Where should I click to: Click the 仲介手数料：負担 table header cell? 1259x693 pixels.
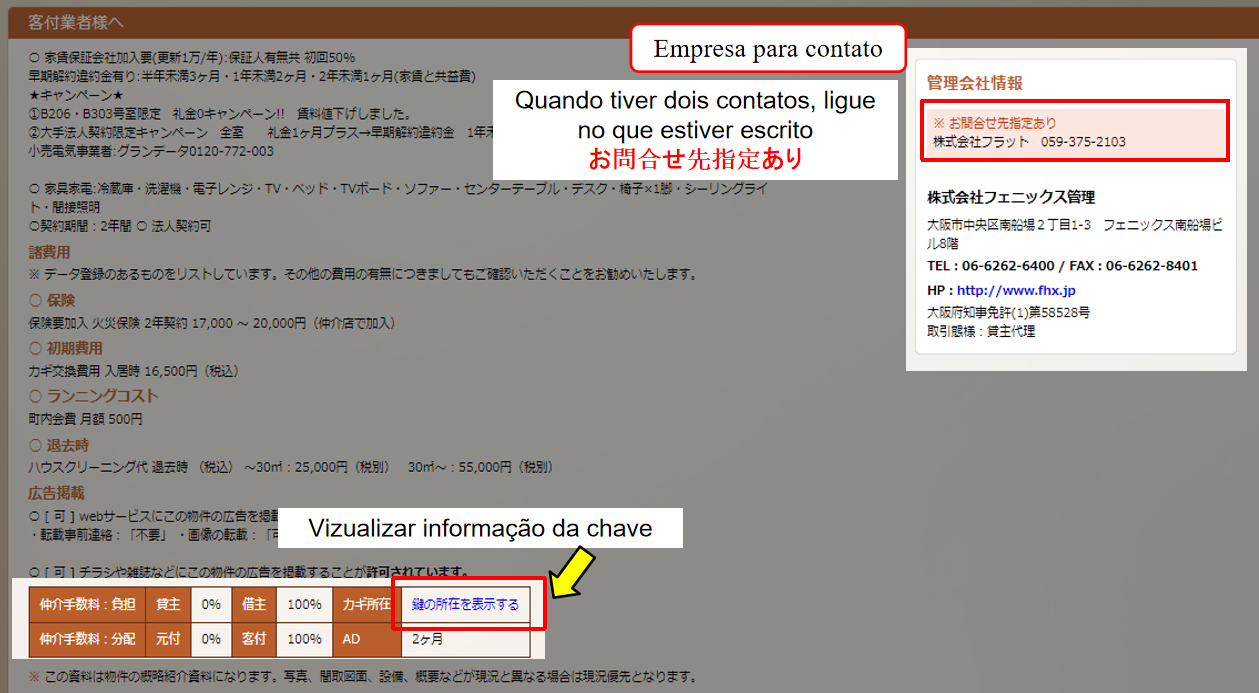point(88,605)
